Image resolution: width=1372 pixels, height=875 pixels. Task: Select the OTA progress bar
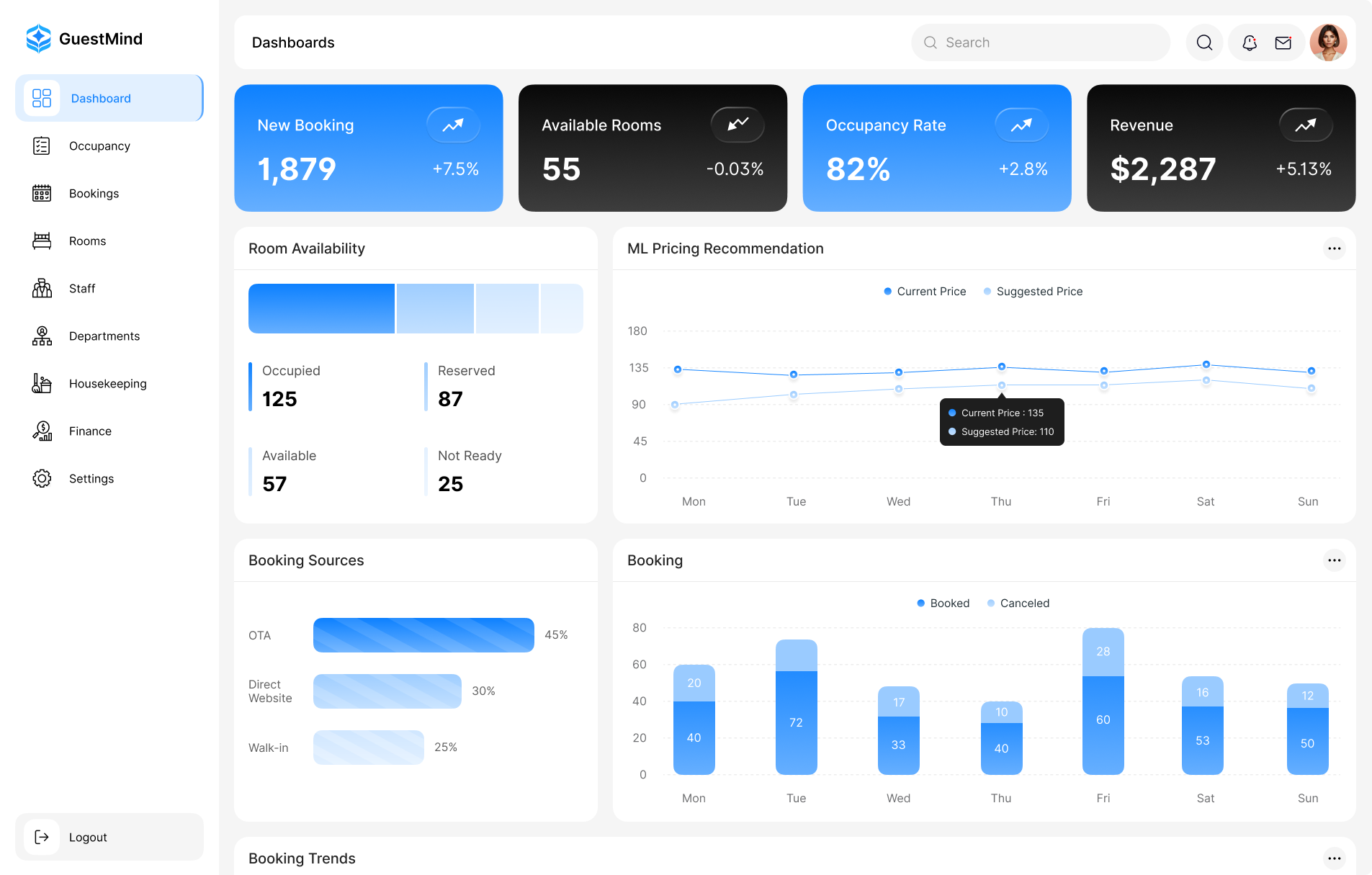(423, 634)
